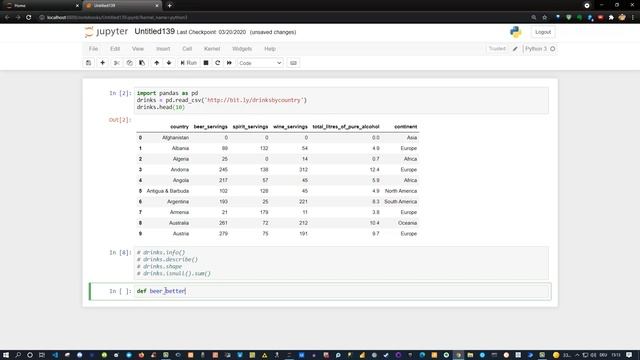This screenshot has height=360, width=640.
Task: Click total_litres_of_pure_alcohol column header
Action: [x=346, y=127]
